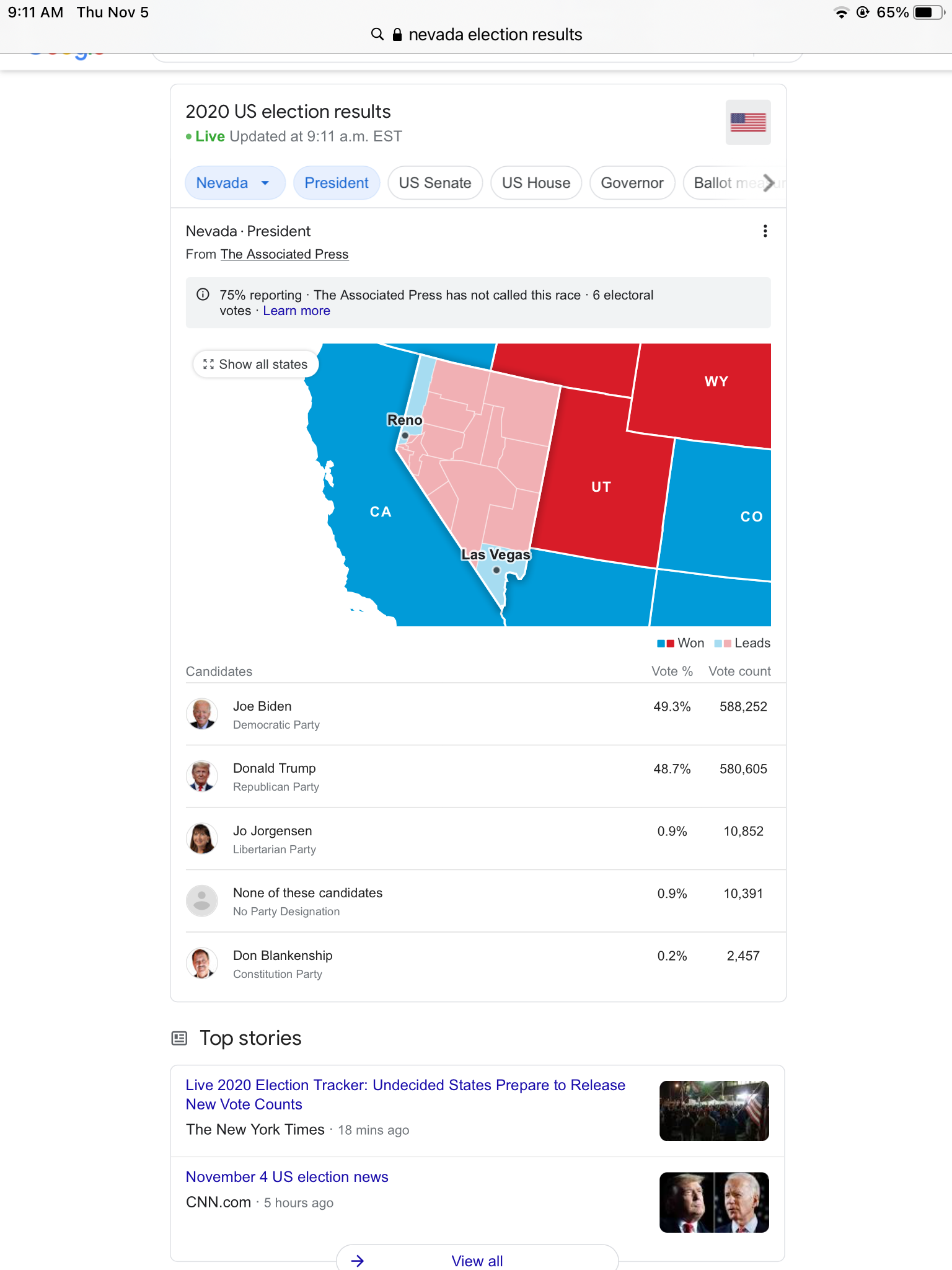The height and width of the screenshot is (1270, 952).
Task: Click the US flag icon
Action: (747, 122)
